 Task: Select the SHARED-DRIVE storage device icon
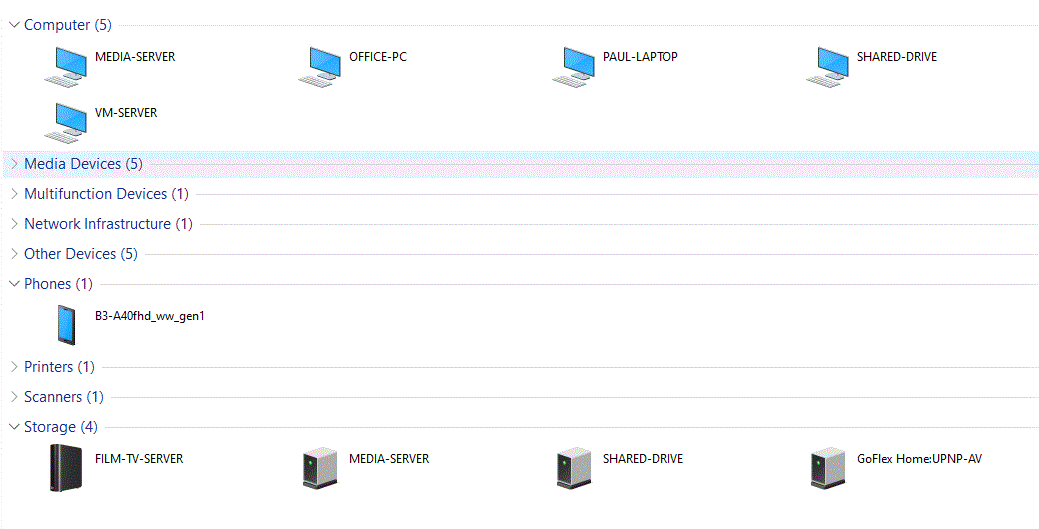click(x=574, y=468)
